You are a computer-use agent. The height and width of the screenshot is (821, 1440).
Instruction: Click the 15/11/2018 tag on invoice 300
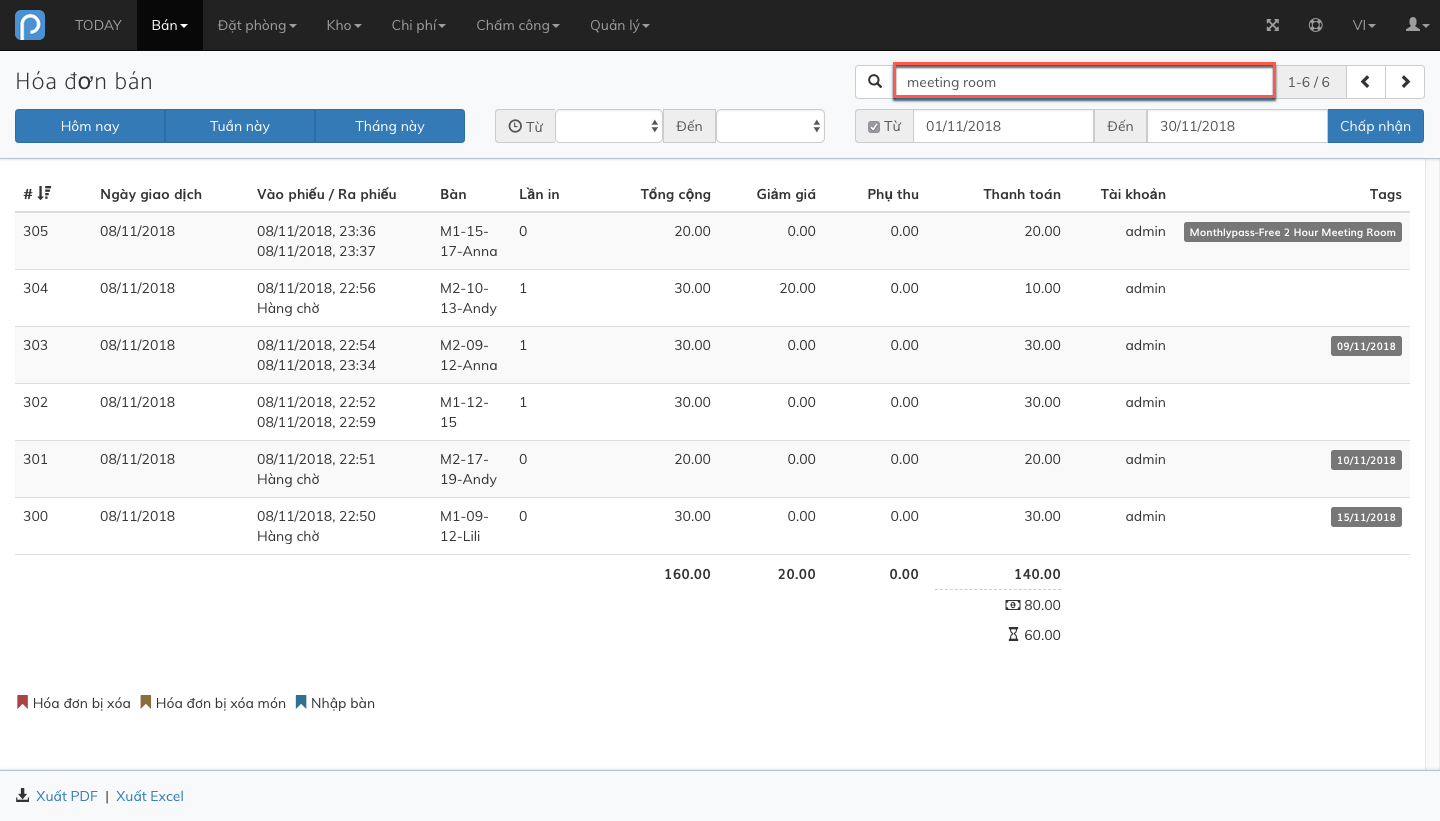[x=1366, y=517]
